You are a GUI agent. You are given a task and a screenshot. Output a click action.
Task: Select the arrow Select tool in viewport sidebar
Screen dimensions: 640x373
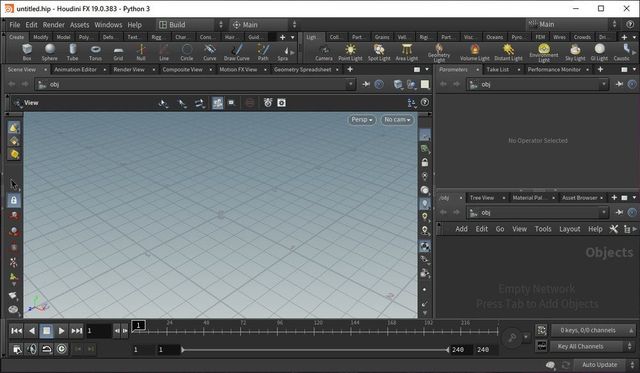[13, 184]
